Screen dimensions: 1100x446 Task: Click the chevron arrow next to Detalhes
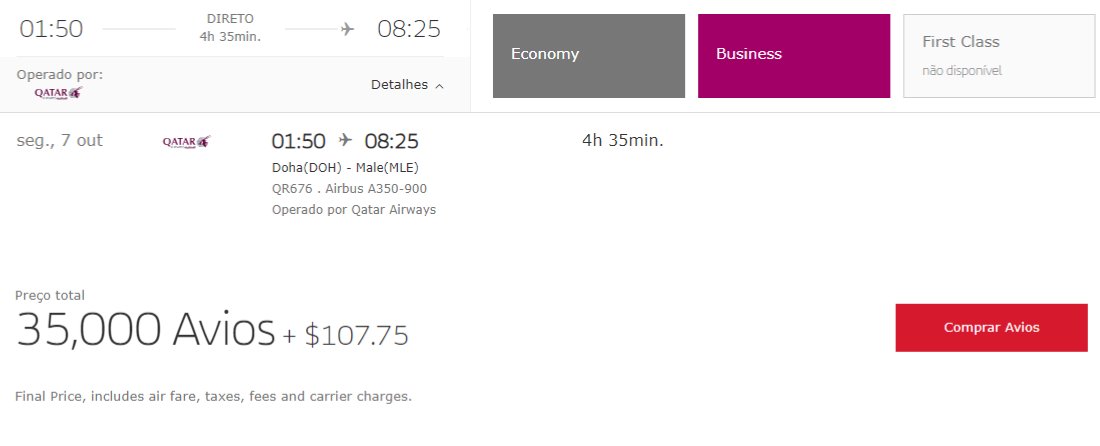[x=440, y=86]
